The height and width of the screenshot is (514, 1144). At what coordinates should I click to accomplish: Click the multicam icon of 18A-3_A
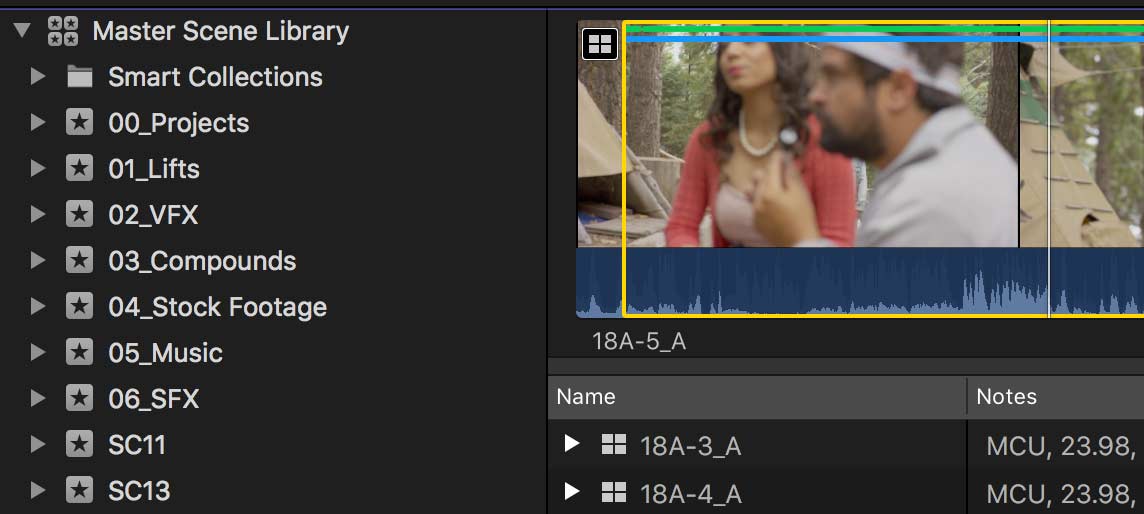[x=614, y=444]
